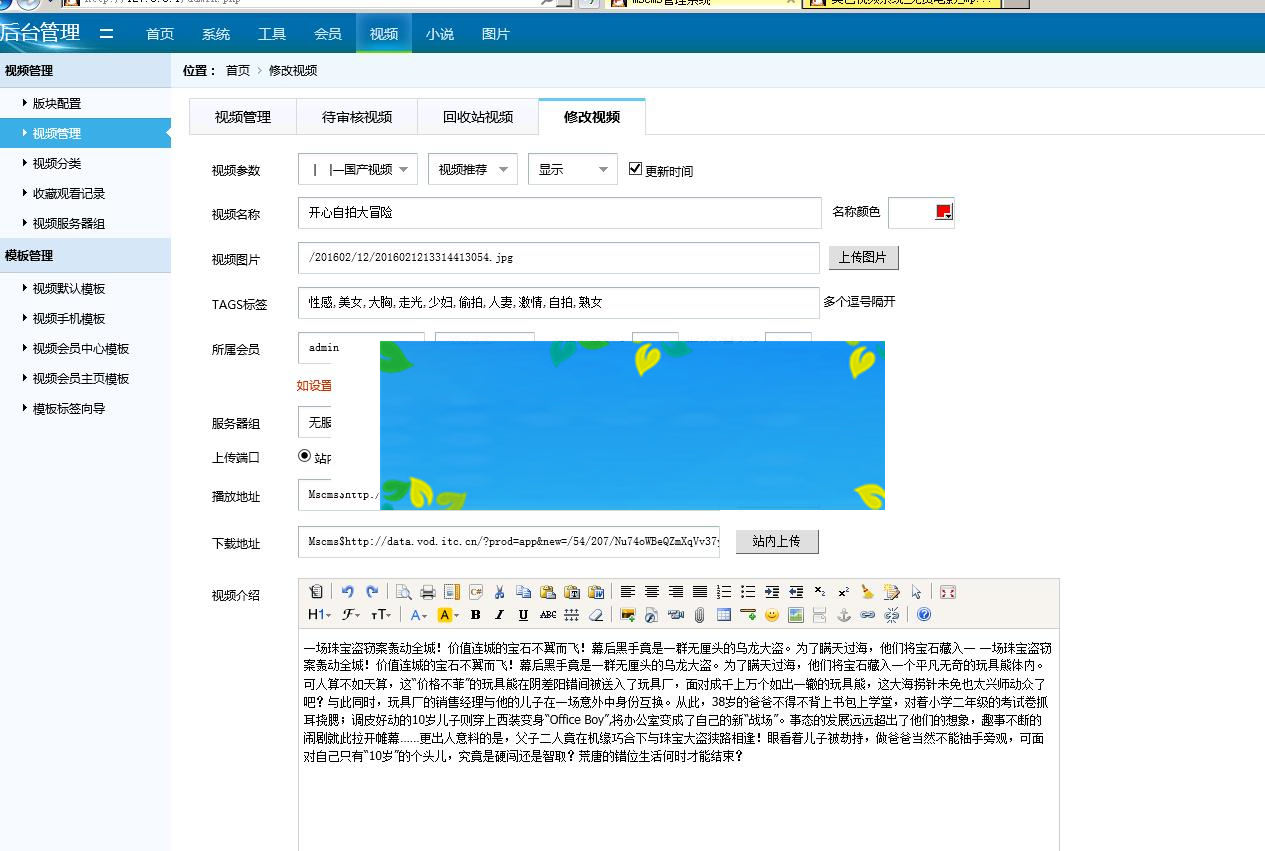
Task: Undo last edit in the video intro editor
Action: (x=348, y=591)
